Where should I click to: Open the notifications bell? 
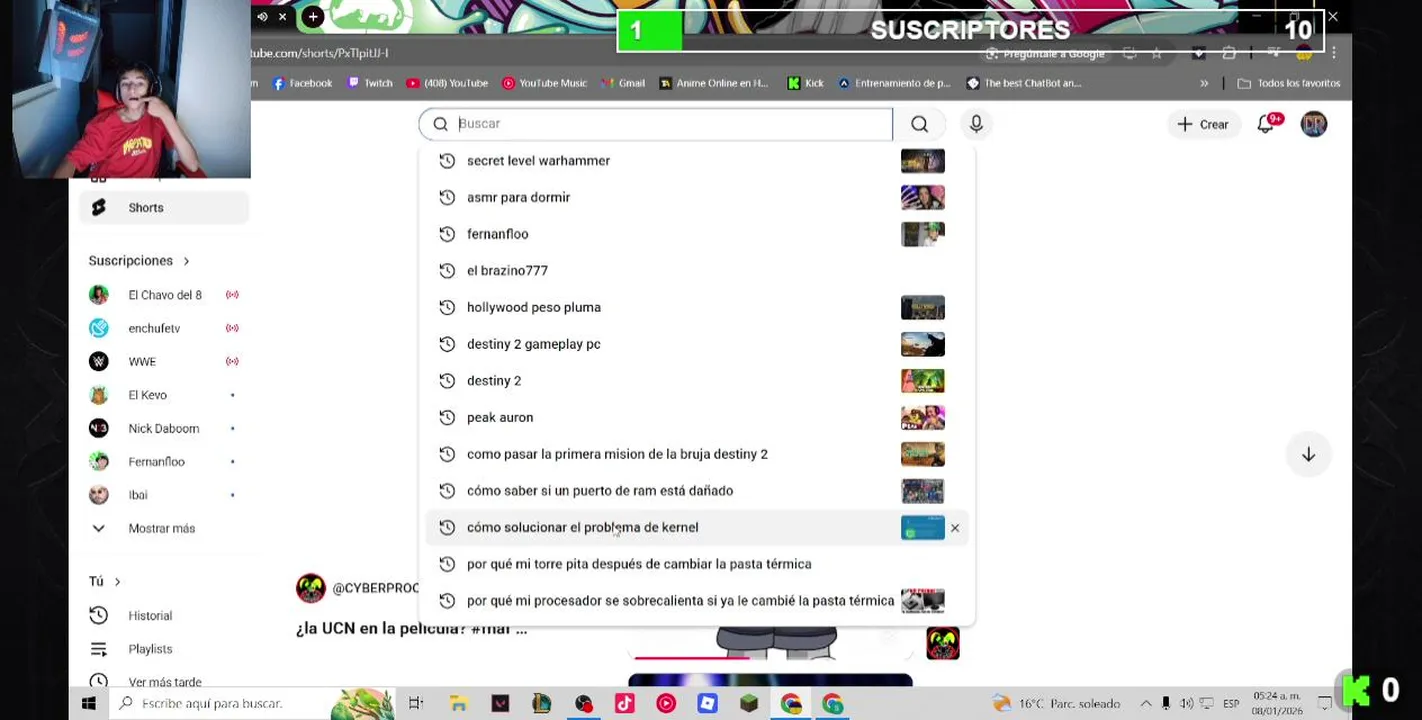click(1267, 124)
